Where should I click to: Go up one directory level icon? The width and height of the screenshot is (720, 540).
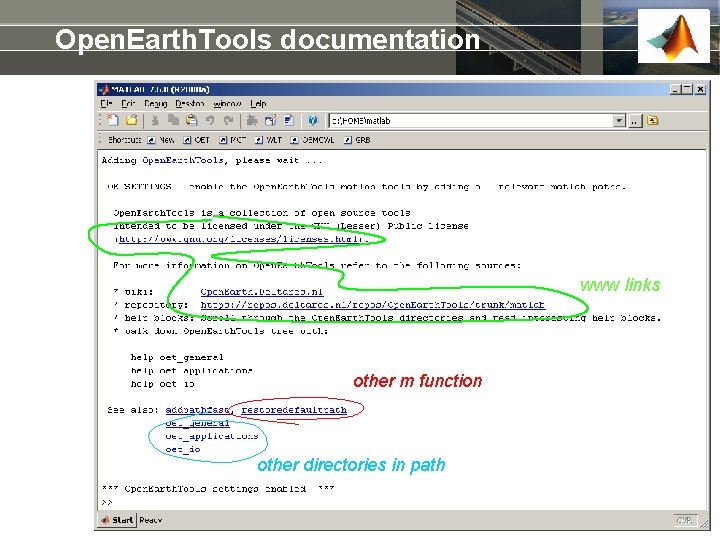pos(652,121)
